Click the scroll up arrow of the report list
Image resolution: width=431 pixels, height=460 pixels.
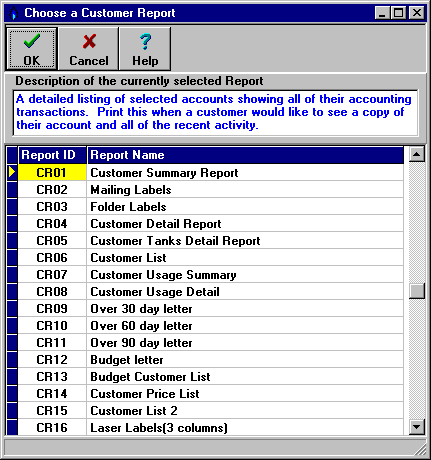[417, 154]
